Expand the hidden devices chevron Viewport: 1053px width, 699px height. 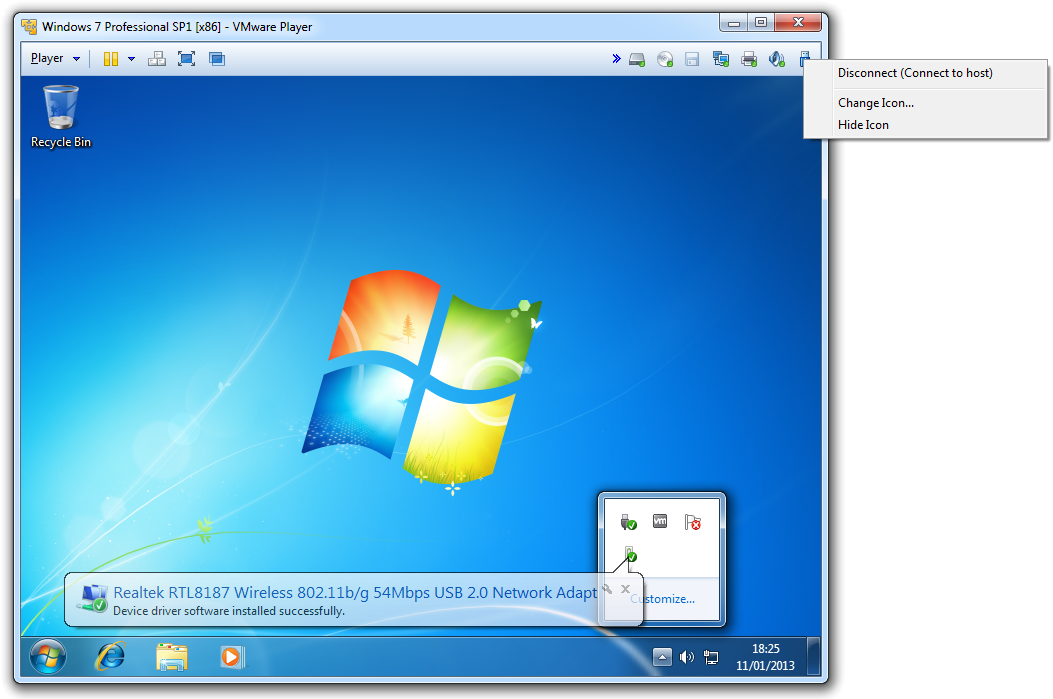coord(616,59)
